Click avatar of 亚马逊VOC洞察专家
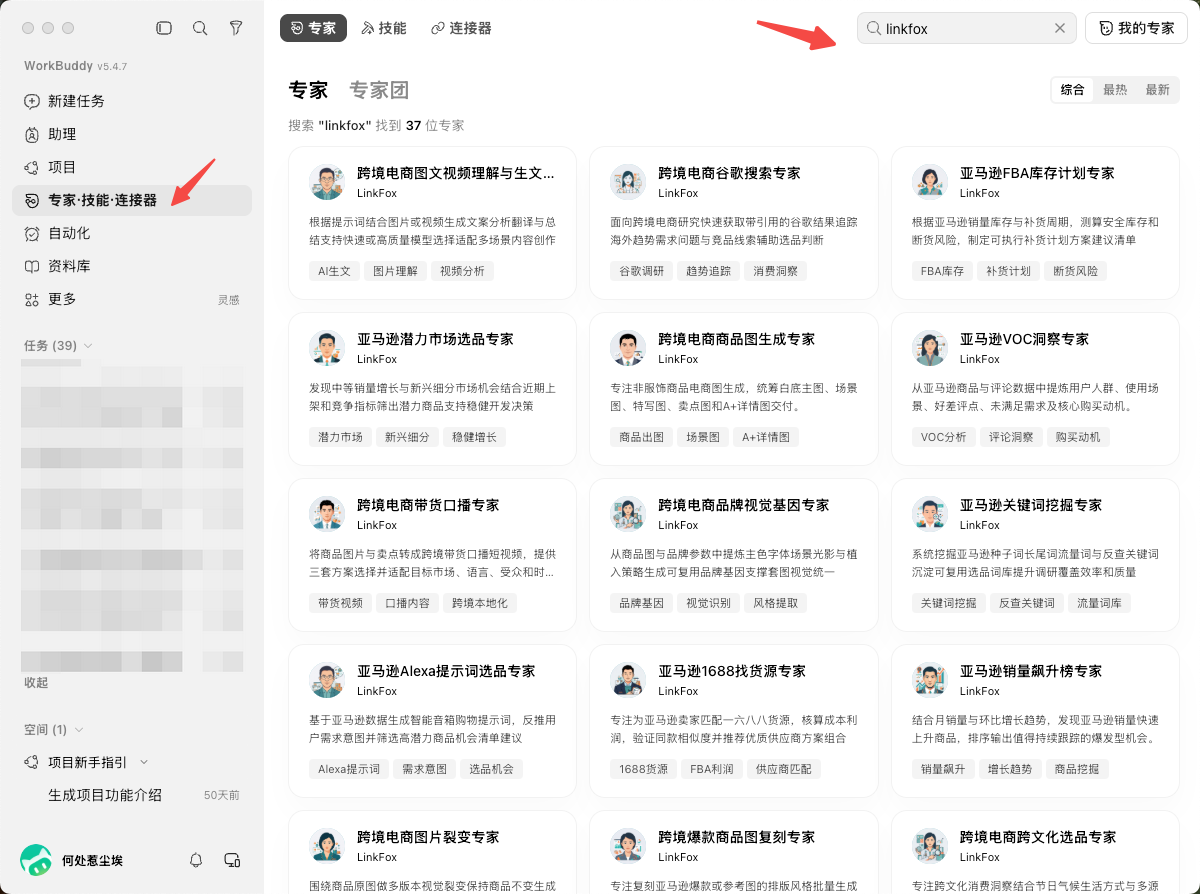 coord(930,348)
